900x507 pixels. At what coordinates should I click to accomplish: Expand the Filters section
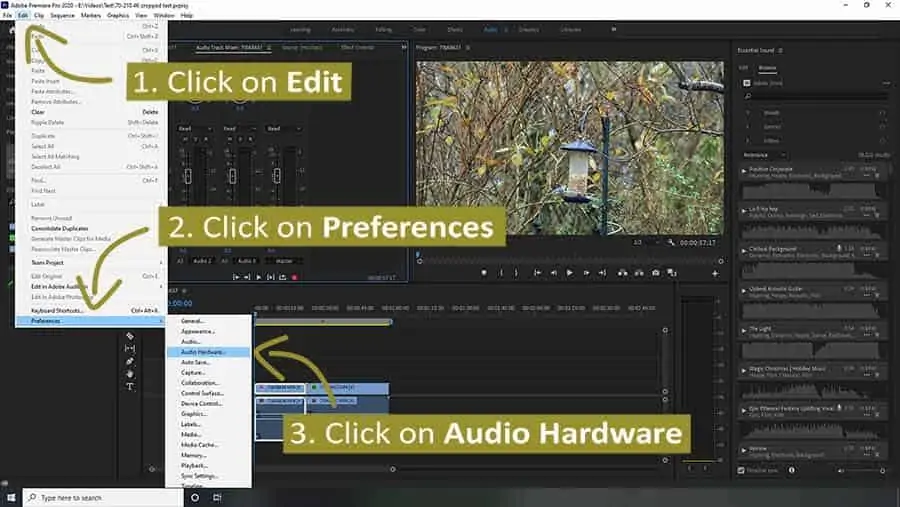[x=747, y=141]
